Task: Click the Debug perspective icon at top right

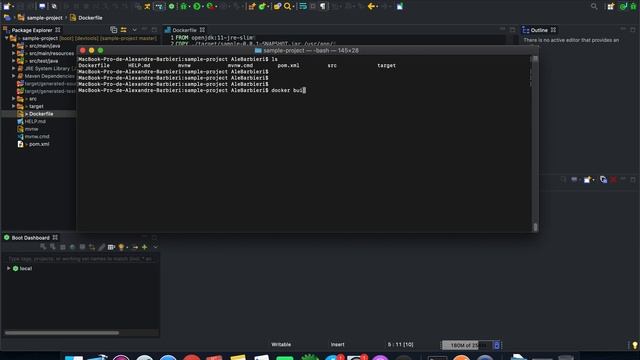Action: coord(633,6)
